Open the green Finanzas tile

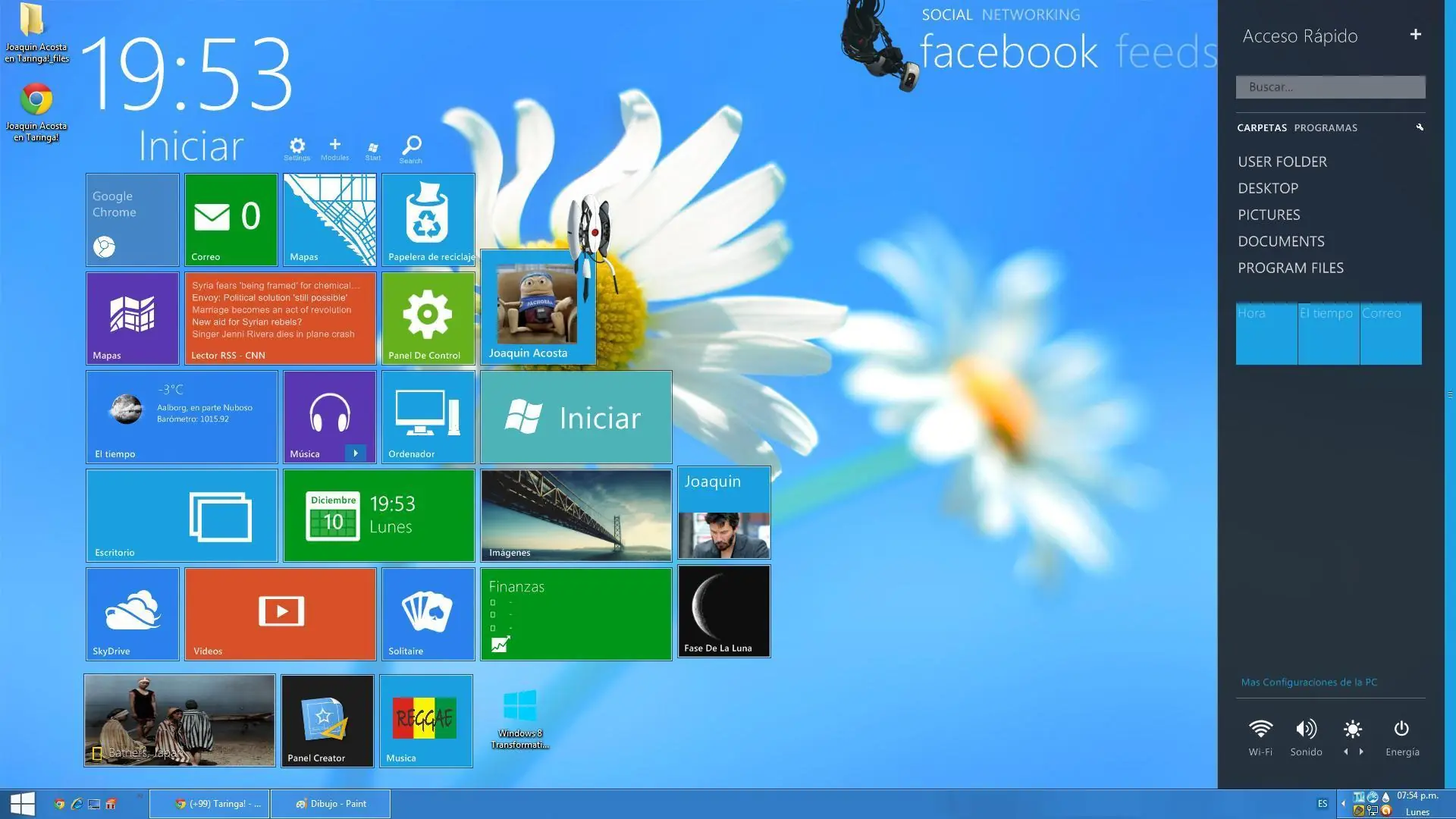point(576,614)
